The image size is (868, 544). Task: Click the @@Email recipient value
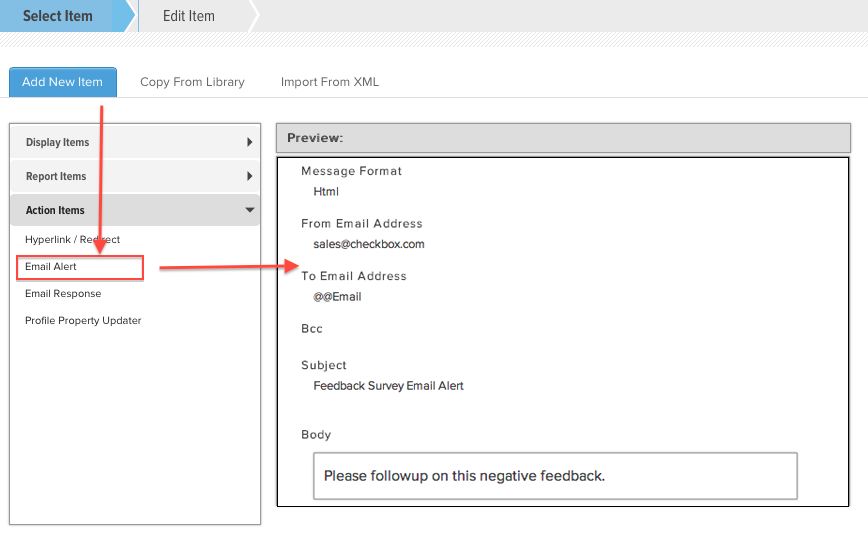(337, 297)
